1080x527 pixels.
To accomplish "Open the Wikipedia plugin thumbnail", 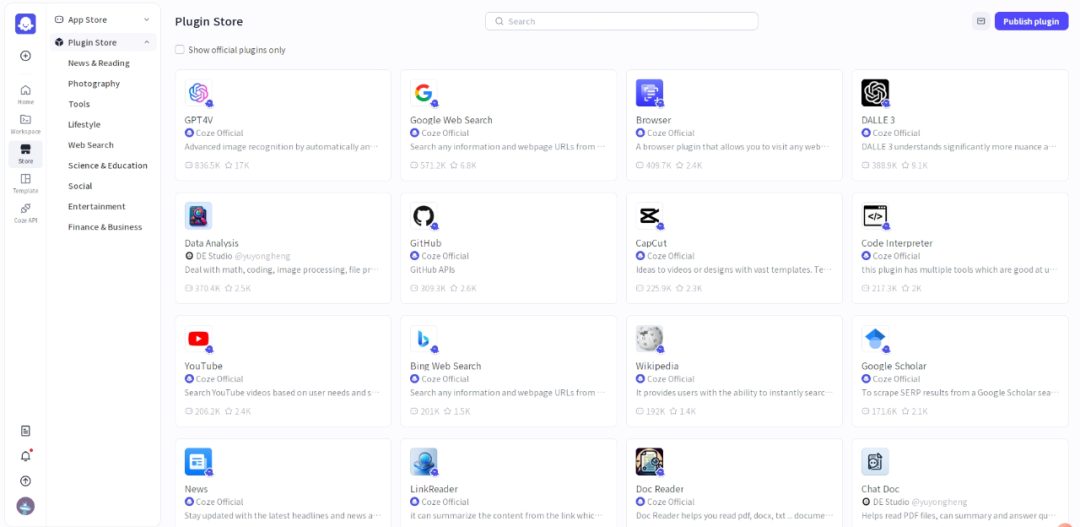I will point(649,339).
